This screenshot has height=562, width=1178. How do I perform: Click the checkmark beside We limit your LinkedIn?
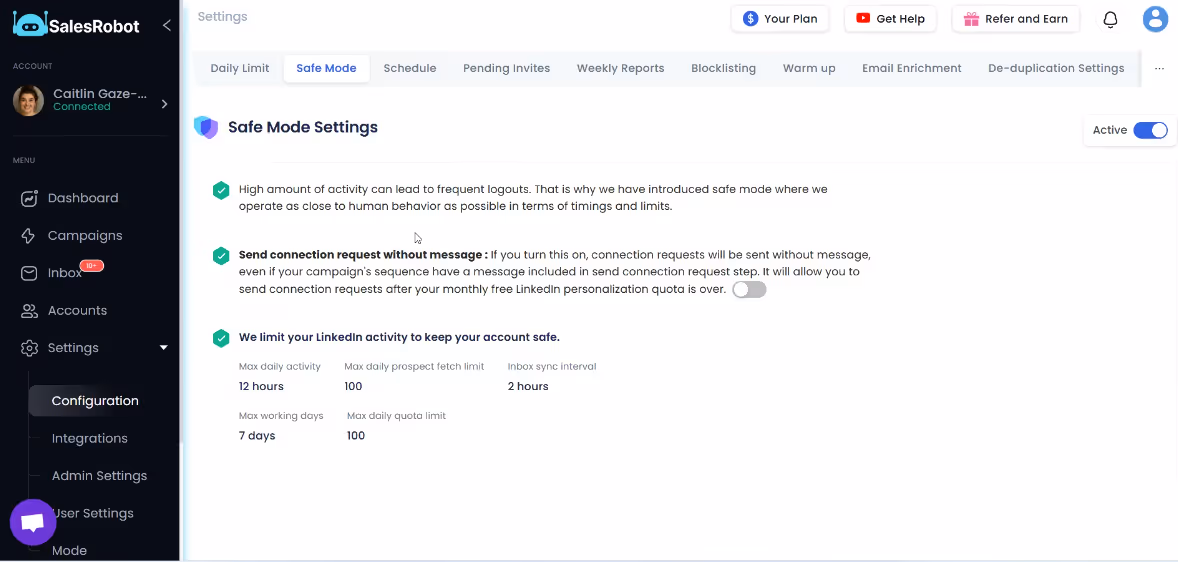tap(221, 338)
